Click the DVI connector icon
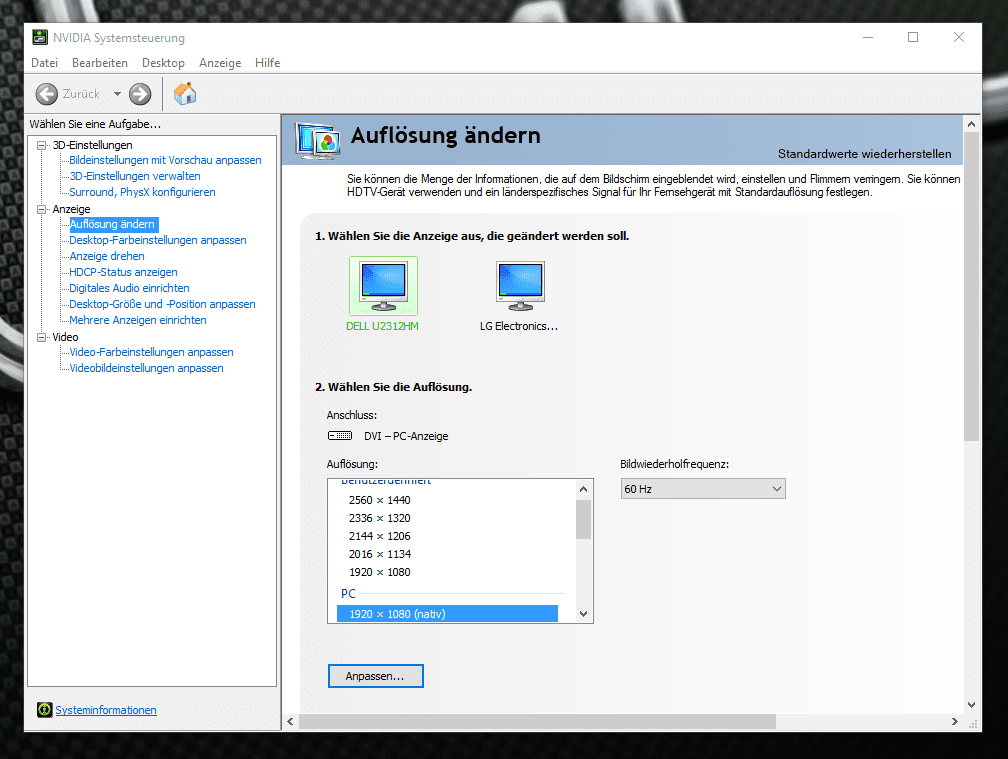The image size is (1008, 759). (x=340, y=436)
